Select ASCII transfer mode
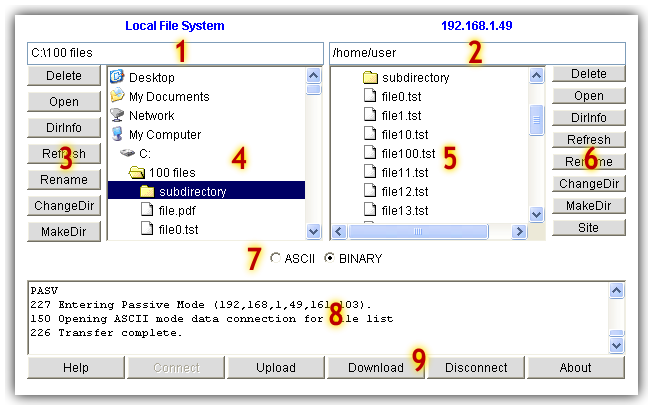This screenshot has width=653, height=410. pyautogui.click(x=275, y=258)
